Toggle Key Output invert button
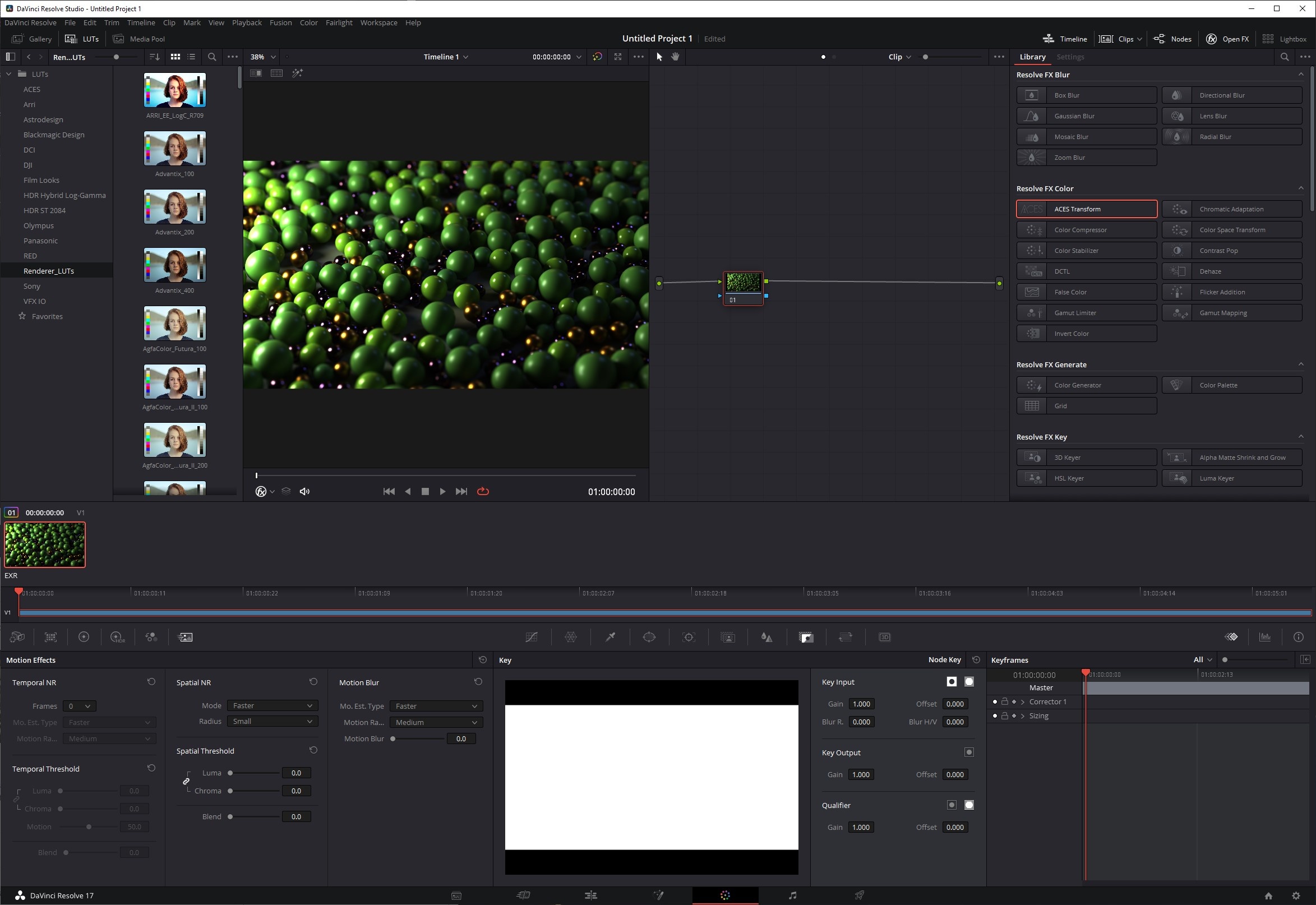 [x=969, y=752]
